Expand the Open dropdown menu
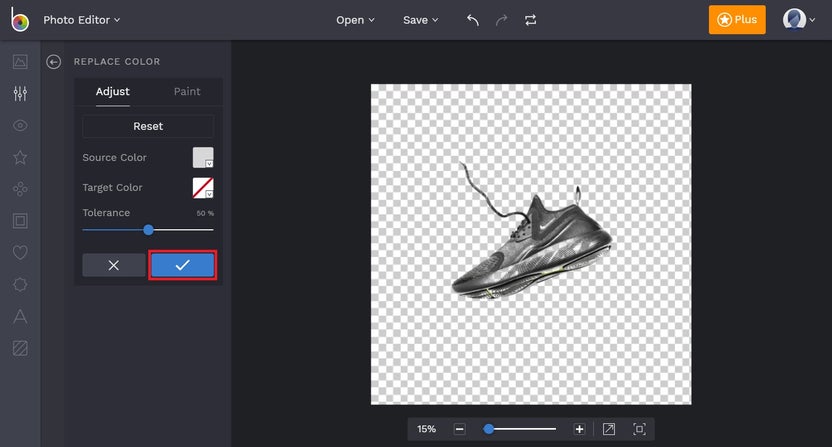The height and width of the screenshot is (447, 832). click(x=355, y=20)
